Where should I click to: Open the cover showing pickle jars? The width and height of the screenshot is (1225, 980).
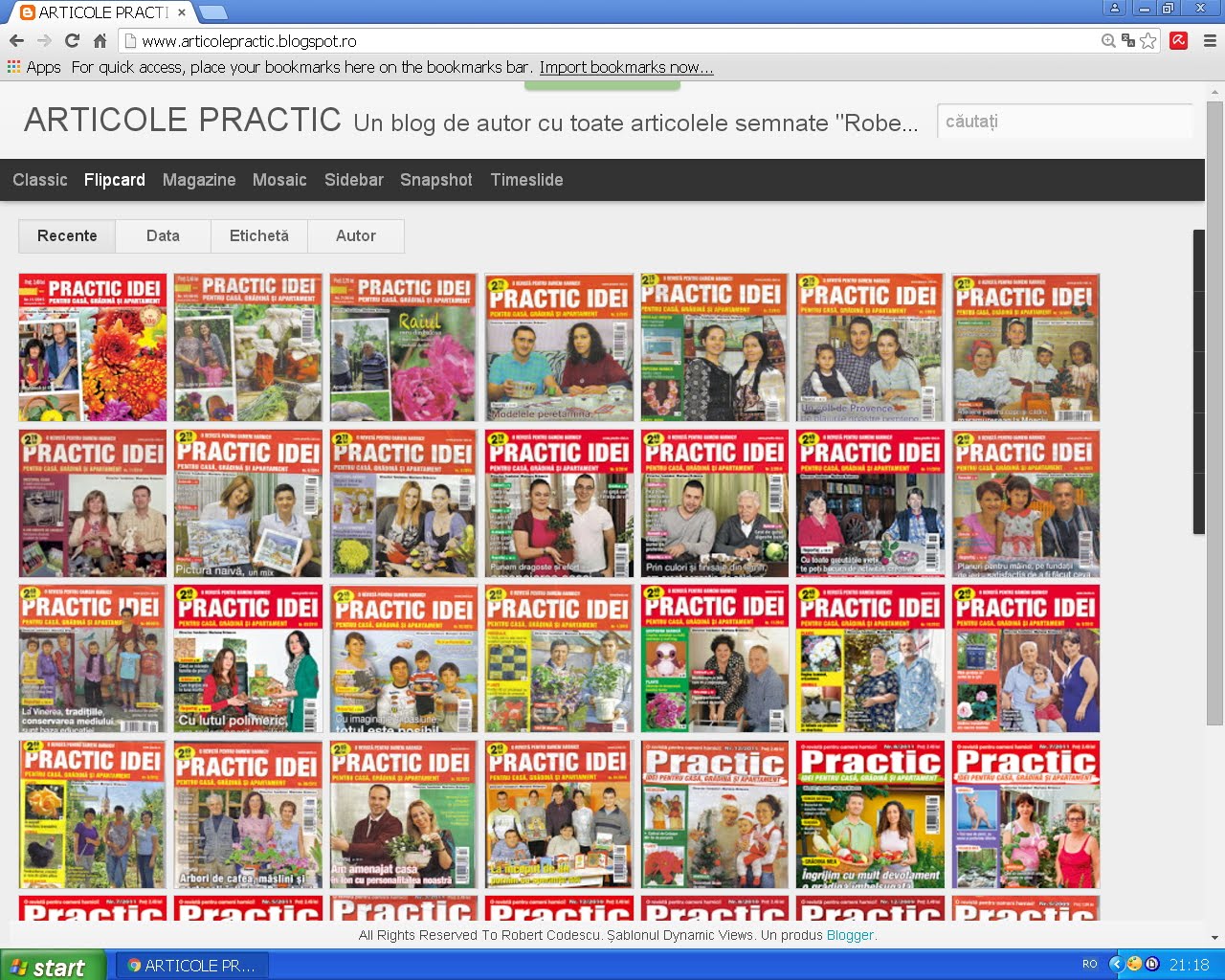coord(249,347)
